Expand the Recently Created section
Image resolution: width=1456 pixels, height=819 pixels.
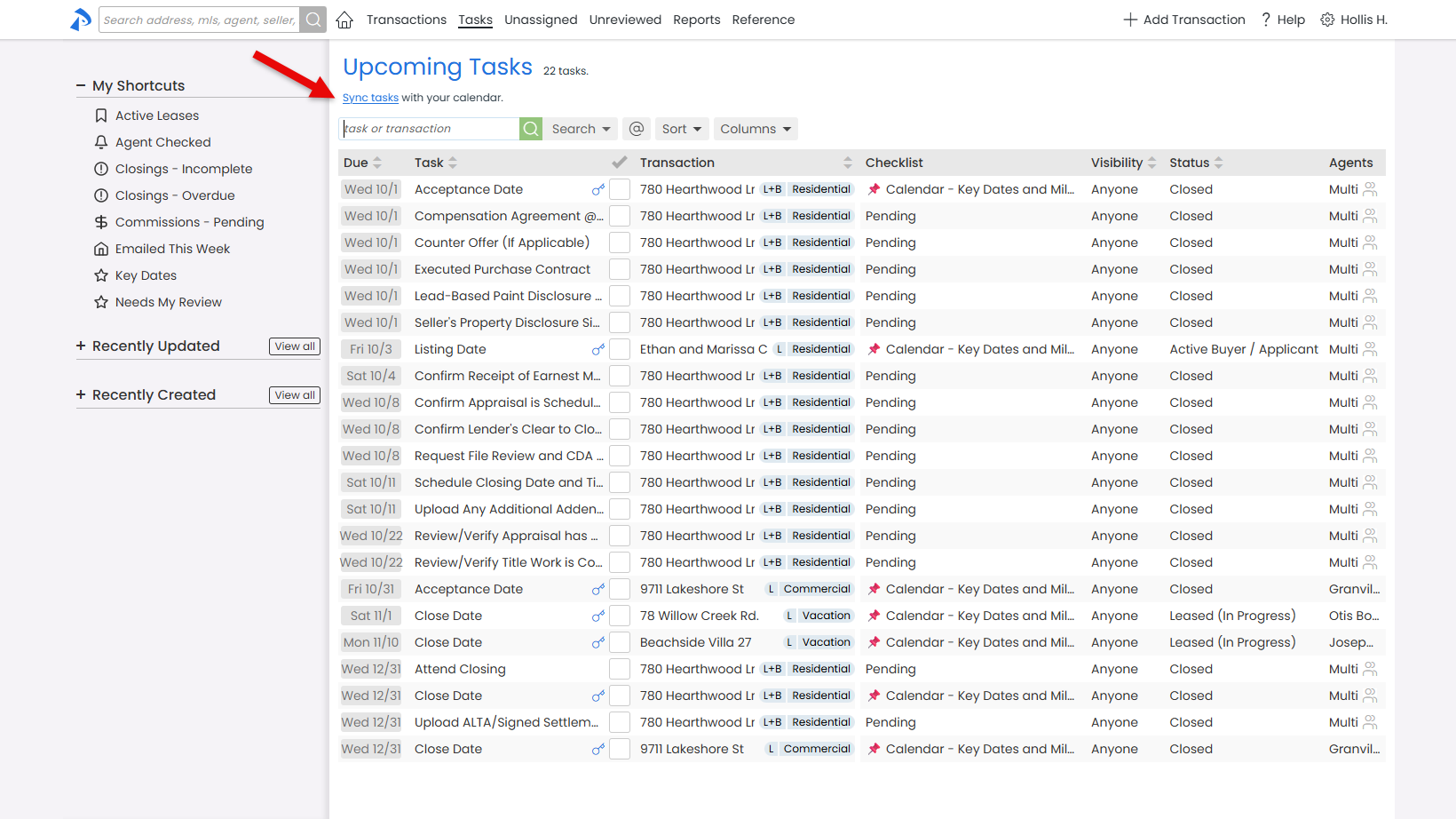81,394
